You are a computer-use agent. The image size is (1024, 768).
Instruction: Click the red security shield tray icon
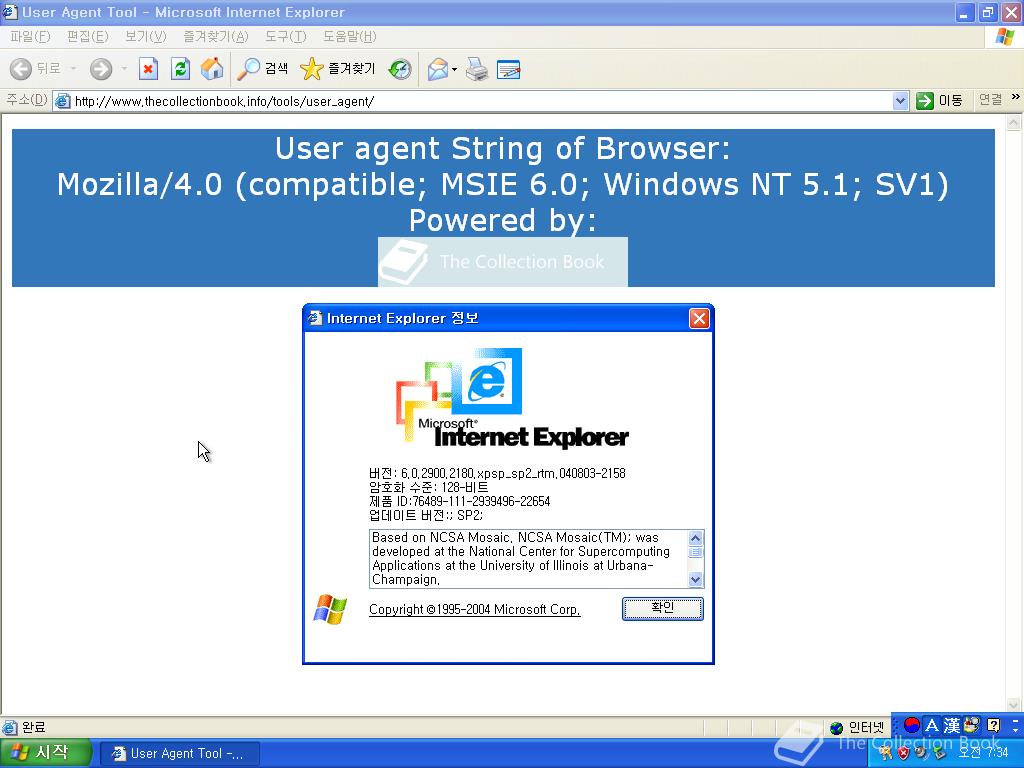click(903, 753)
